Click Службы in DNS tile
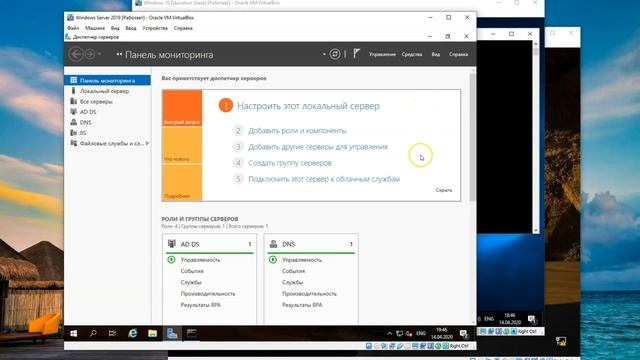The height and width of the screenshot is (360, 640). click(293, 282)
